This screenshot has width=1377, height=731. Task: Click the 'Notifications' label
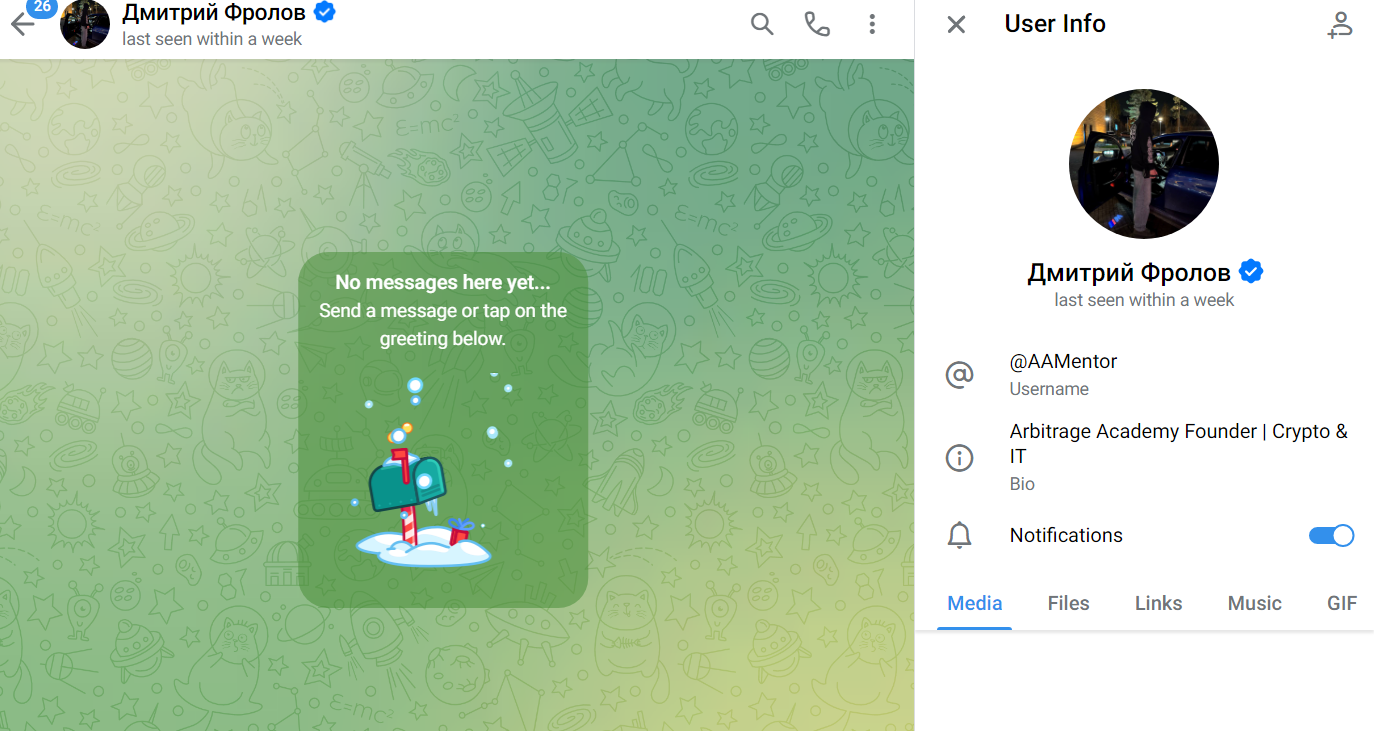pyautogui.click(x=1066, y=535)
